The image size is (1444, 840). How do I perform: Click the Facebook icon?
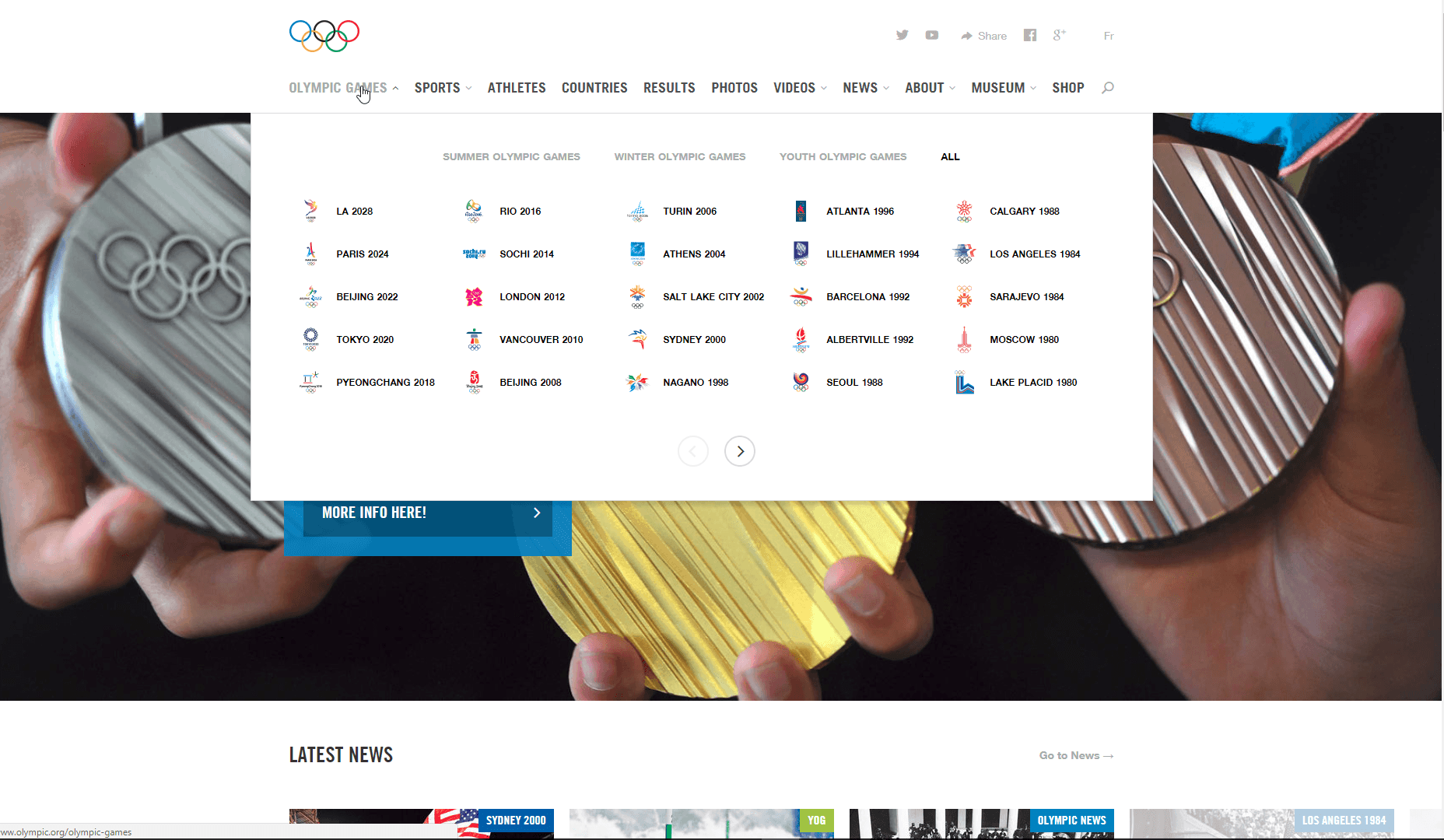1030,35
